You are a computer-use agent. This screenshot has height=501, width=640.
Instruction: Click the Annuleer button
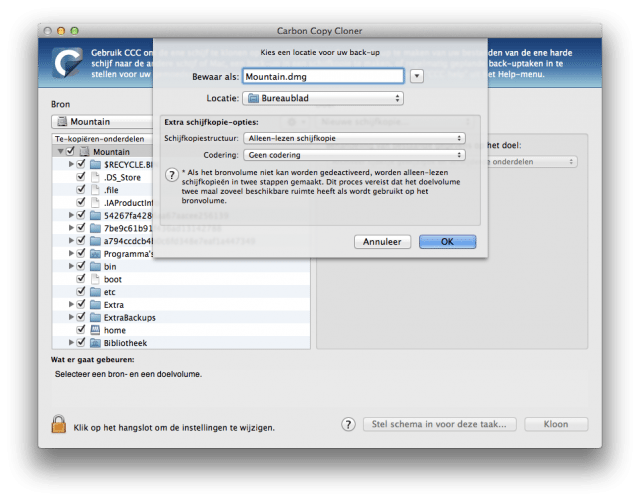(382, 241)
